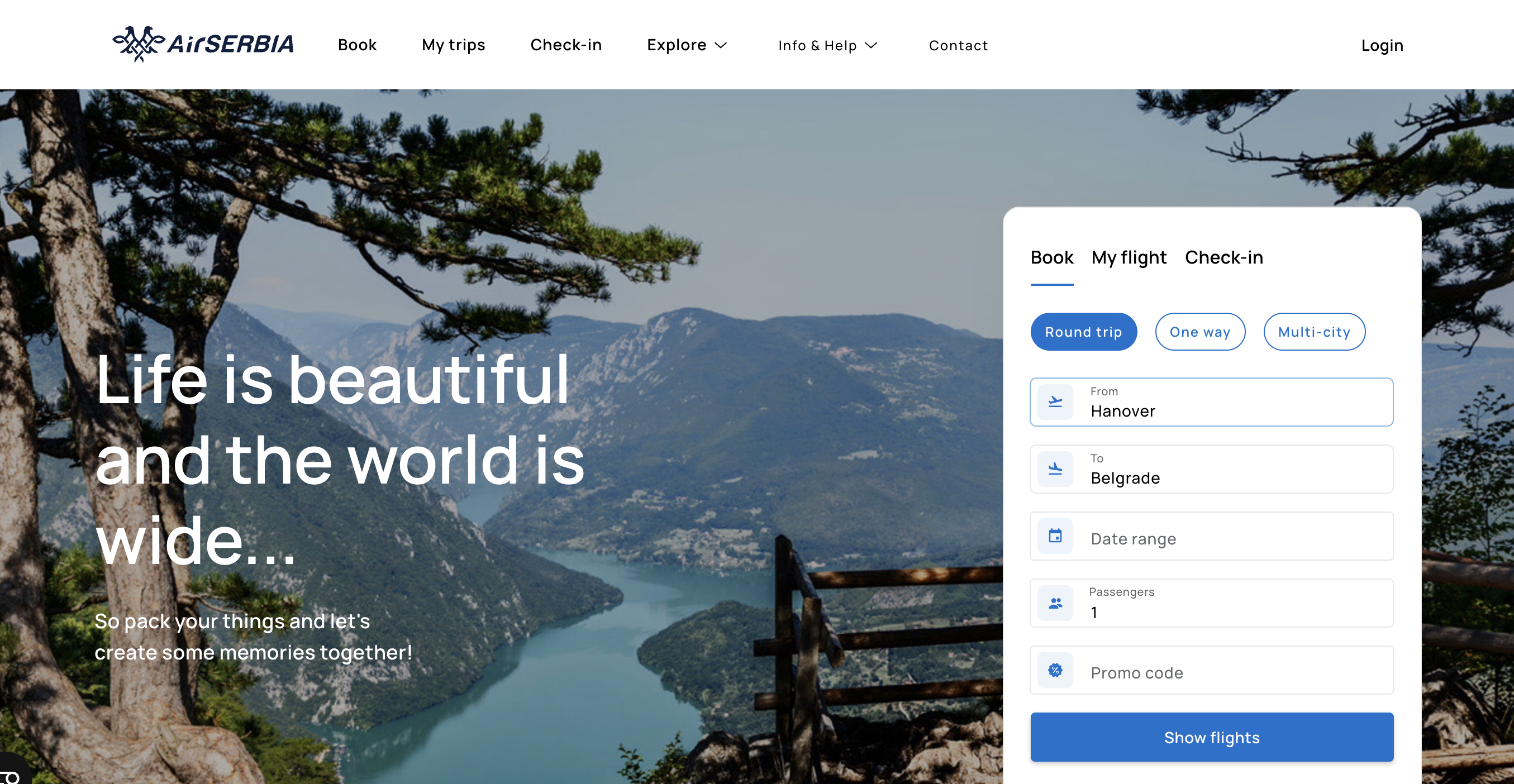Choose the Multi-city trip type

pos(1313,332)
